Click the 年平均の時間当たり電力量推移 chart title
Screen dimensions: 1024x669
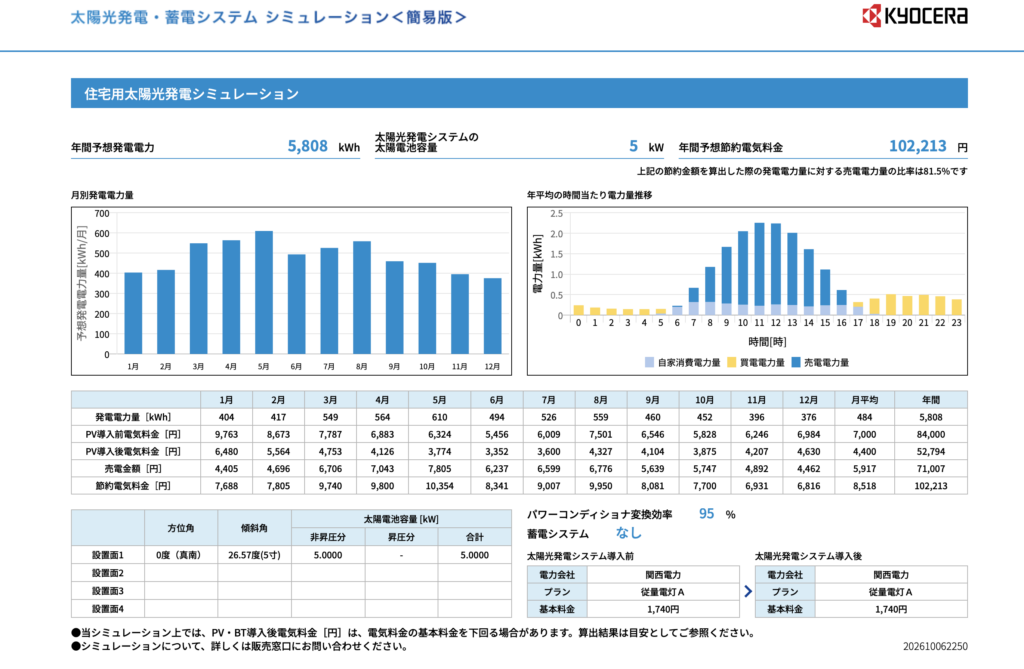coord(590,195)
